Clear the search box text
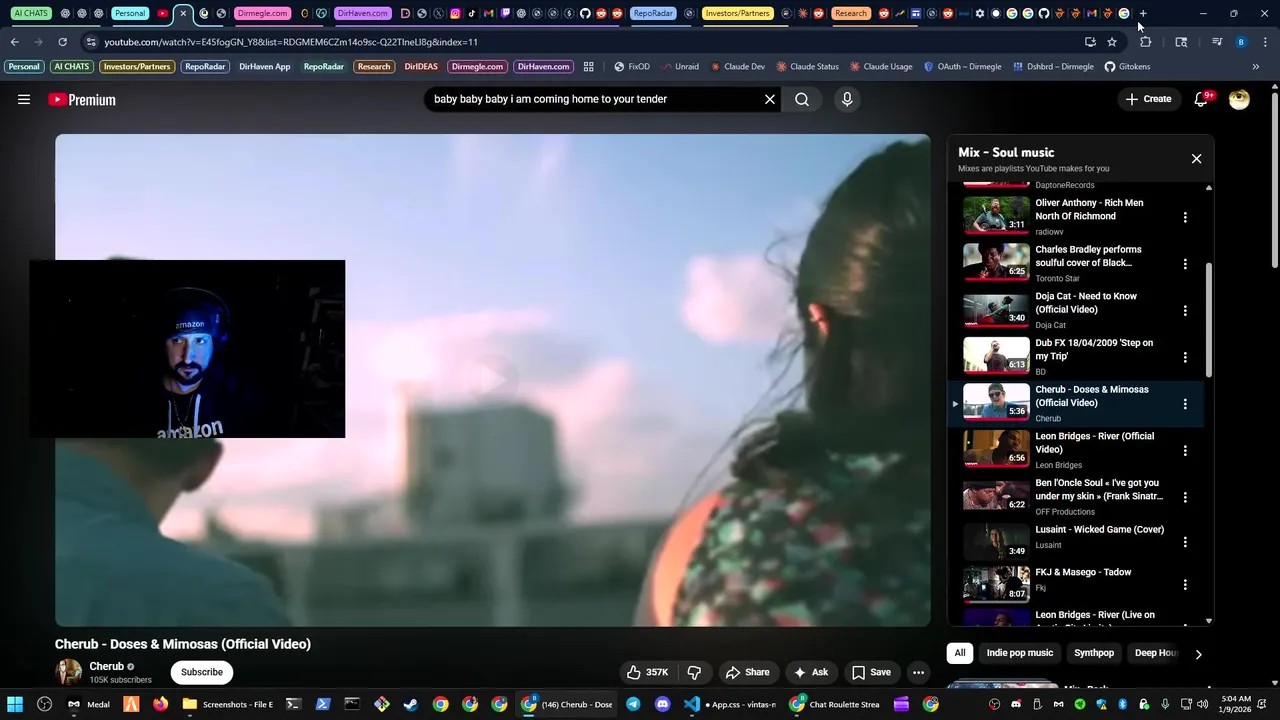 770,99
